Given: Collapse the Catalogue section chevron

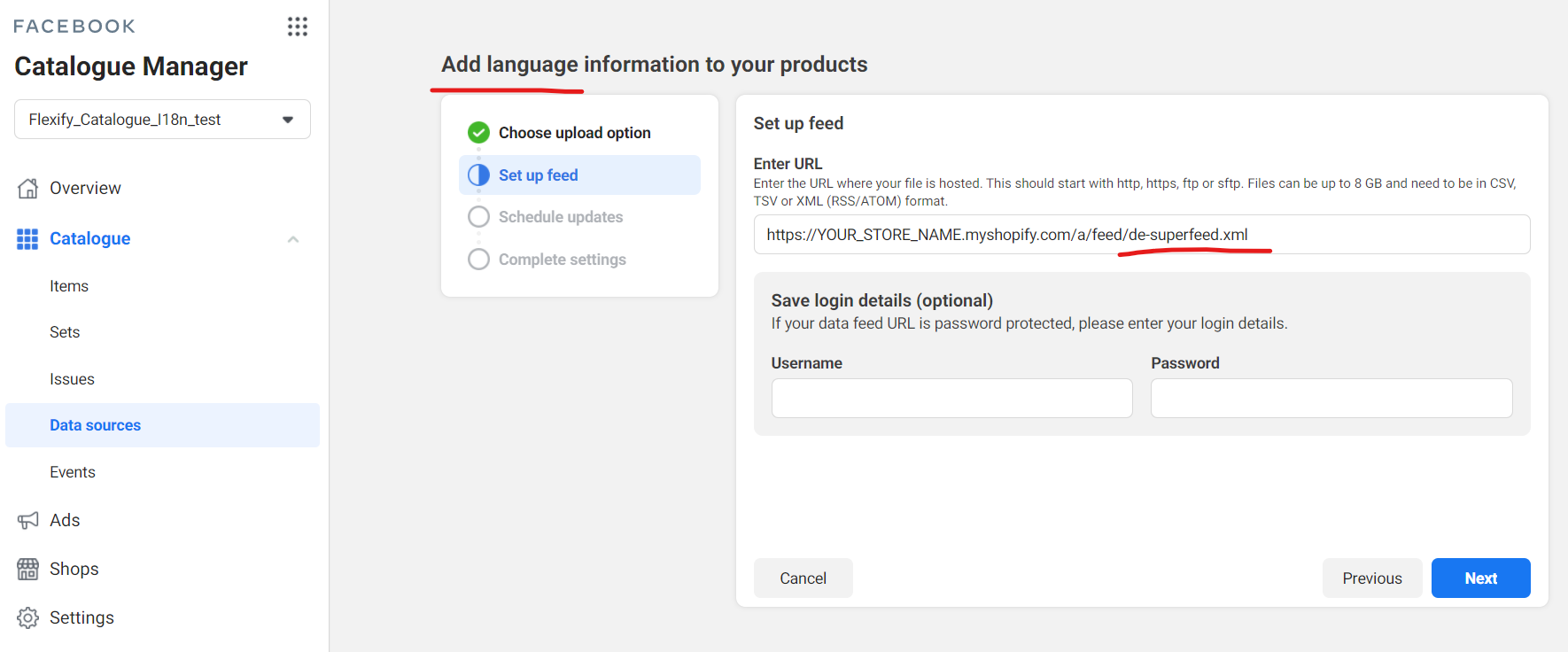Looking at the screenshot, I should [x=293, y=239].
